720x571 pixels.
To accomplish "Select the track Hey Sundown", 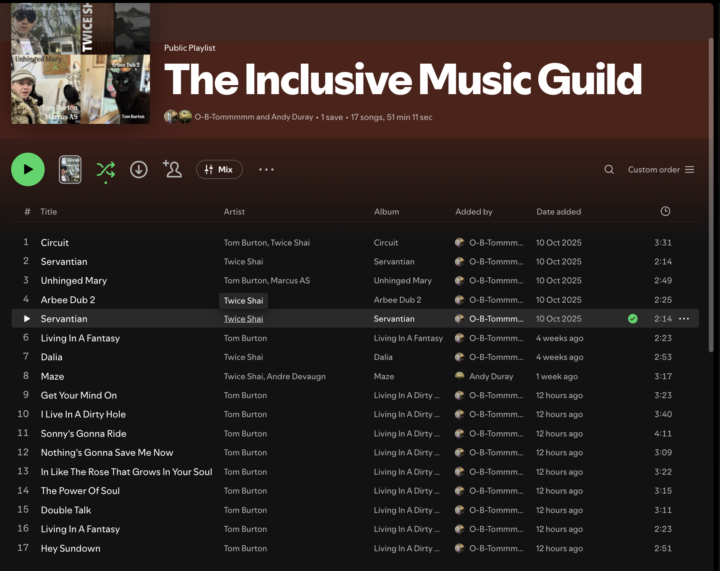I will (x=70, y=548).
